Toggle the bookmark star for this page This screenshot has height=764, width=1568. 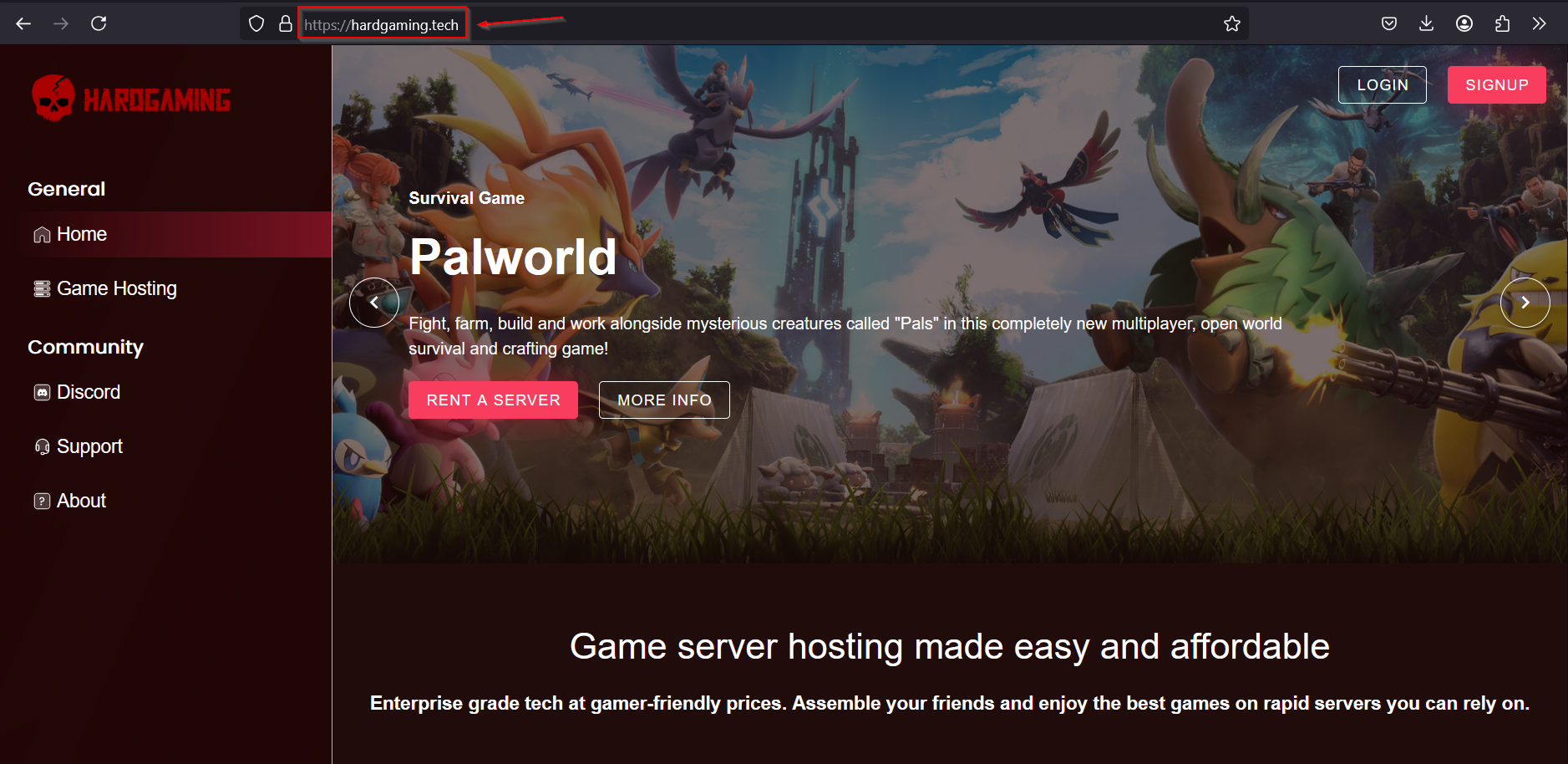pos(1233,23)
